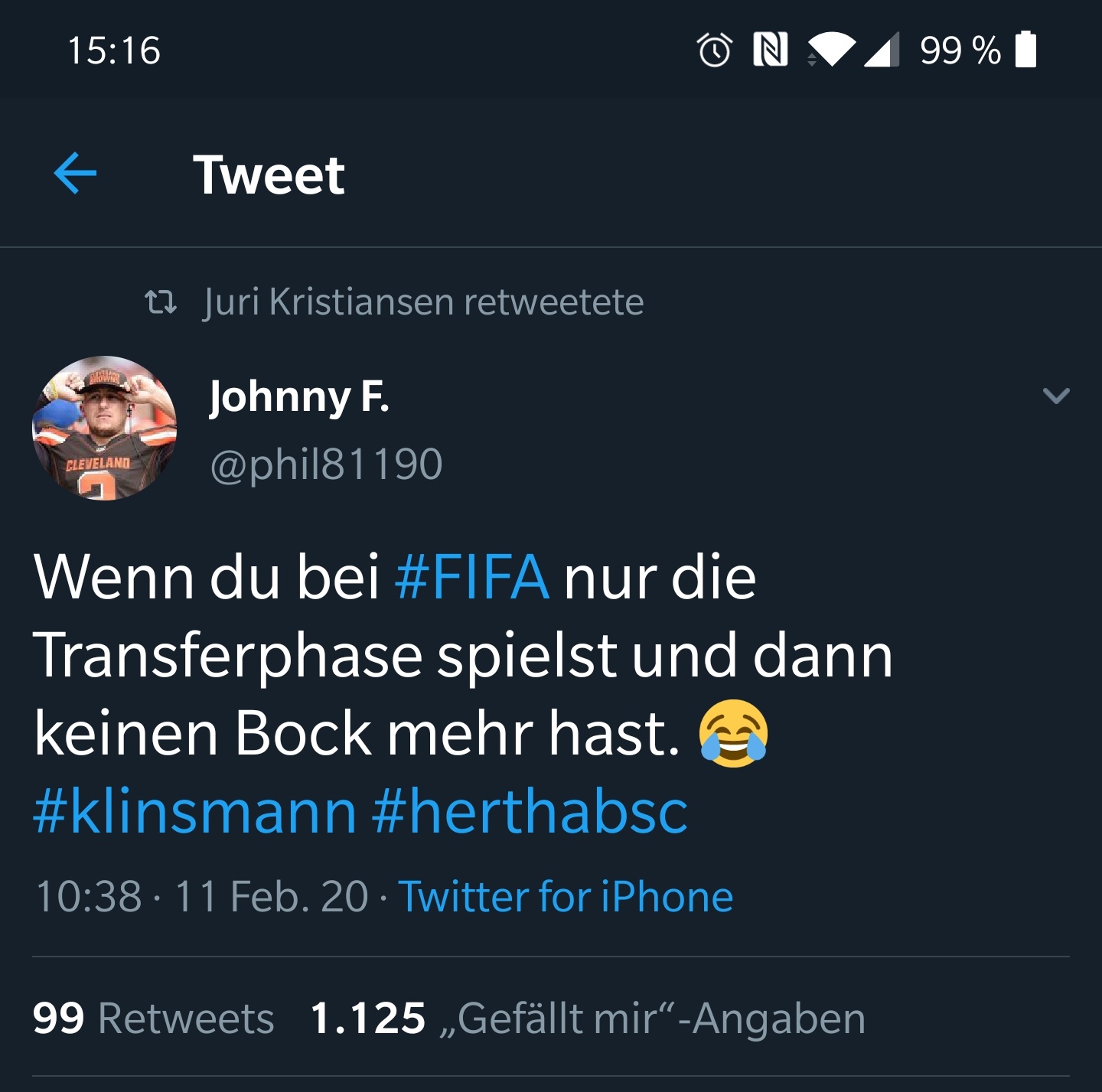The height and width of the screenshot is (1092, 1102).
Task: View the 1.125 Gefällt mir-Angaben list
Action: click(588, 1018)
